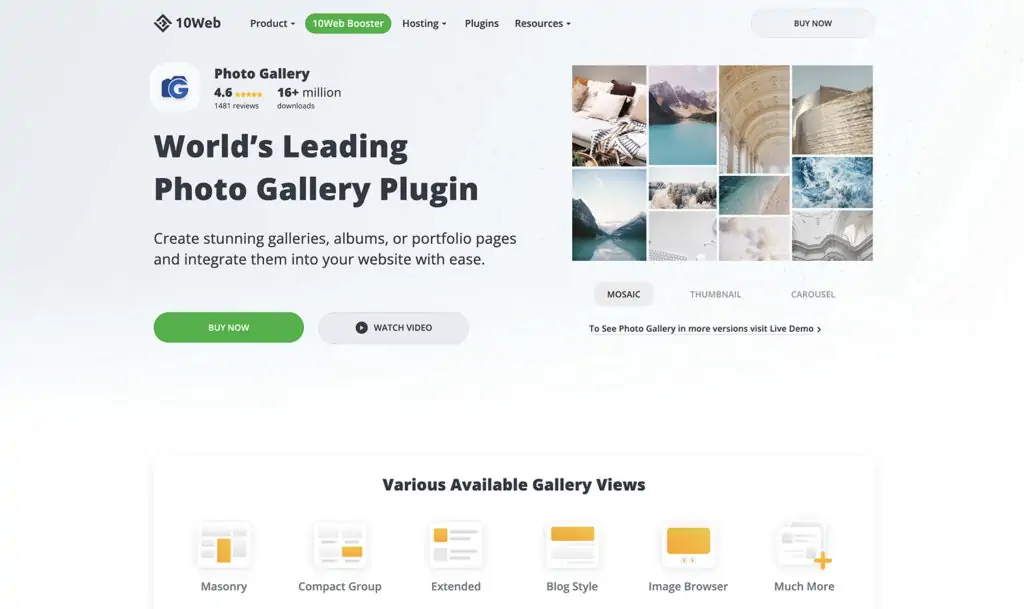Image resolution: width=1024 pixels, height=609 pixels.
Task: Click the Much More plus icon
Action: 823,560
